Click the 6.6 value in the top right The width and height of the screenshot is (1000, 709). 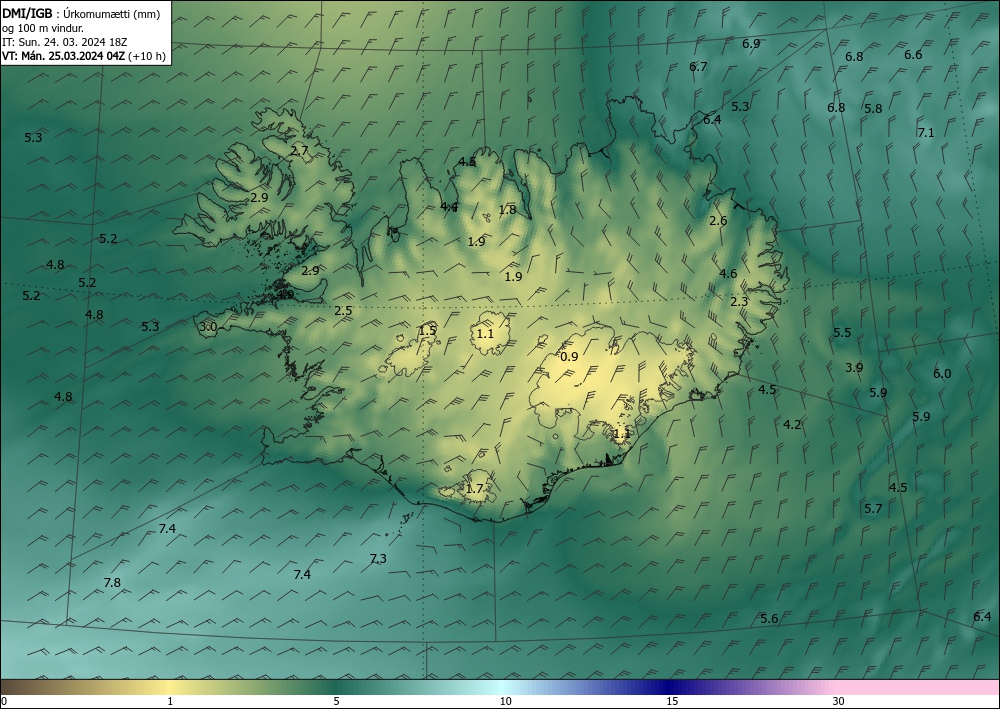913,55
